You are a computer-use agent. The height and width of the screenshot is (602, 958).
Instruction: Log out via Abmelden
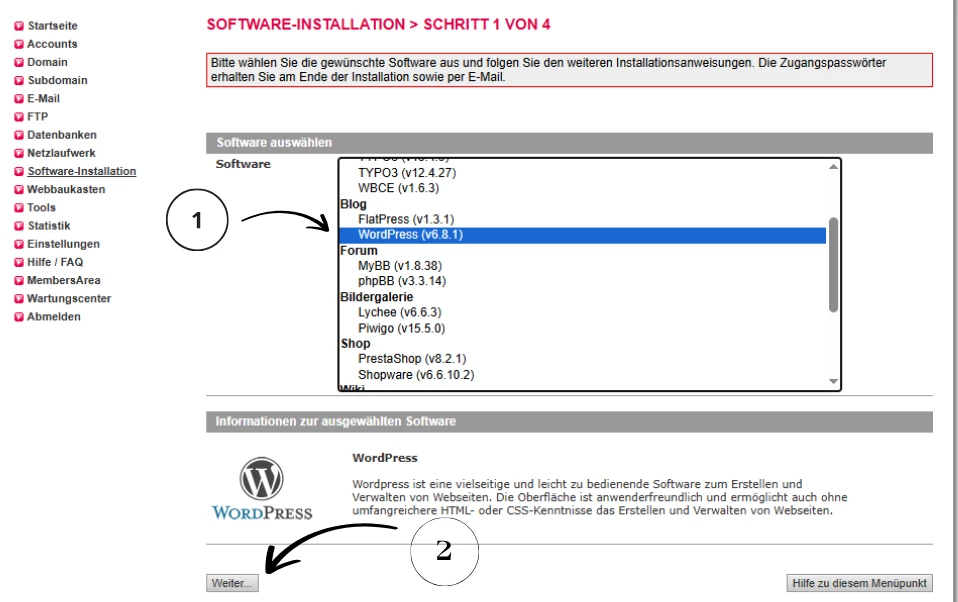(x=54, y=317)
